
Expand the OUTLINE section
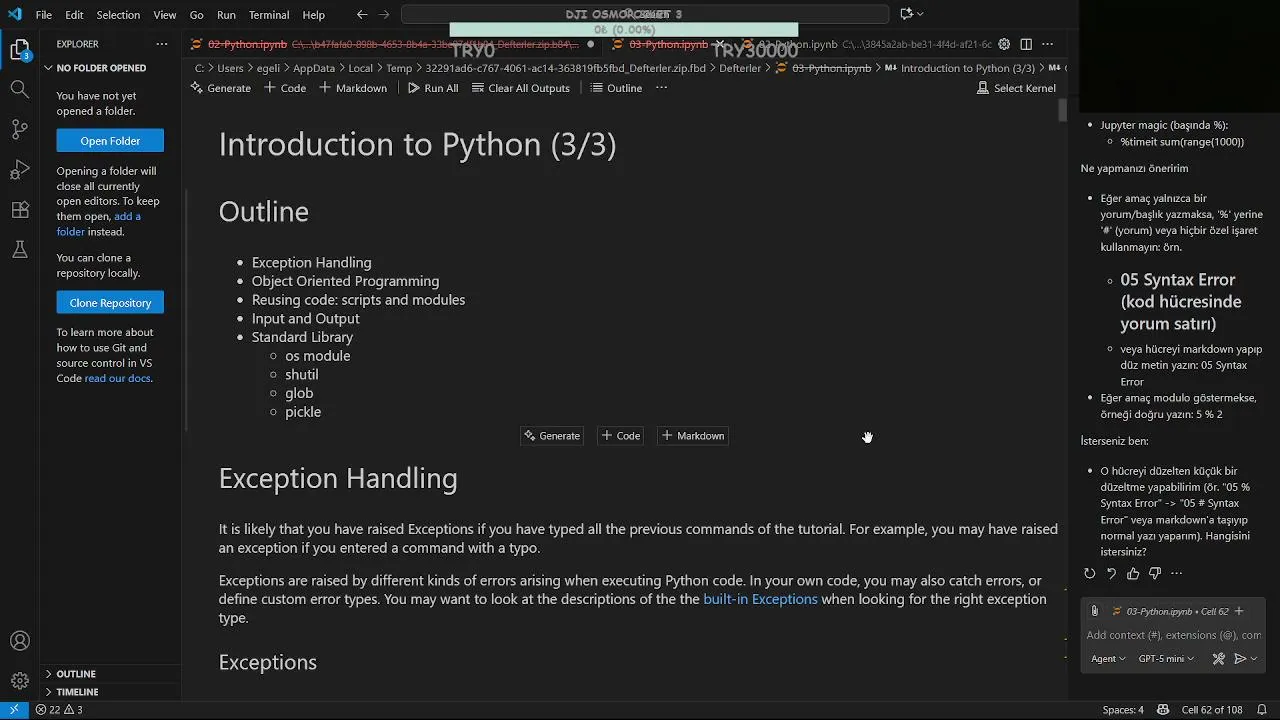point(48,674)
